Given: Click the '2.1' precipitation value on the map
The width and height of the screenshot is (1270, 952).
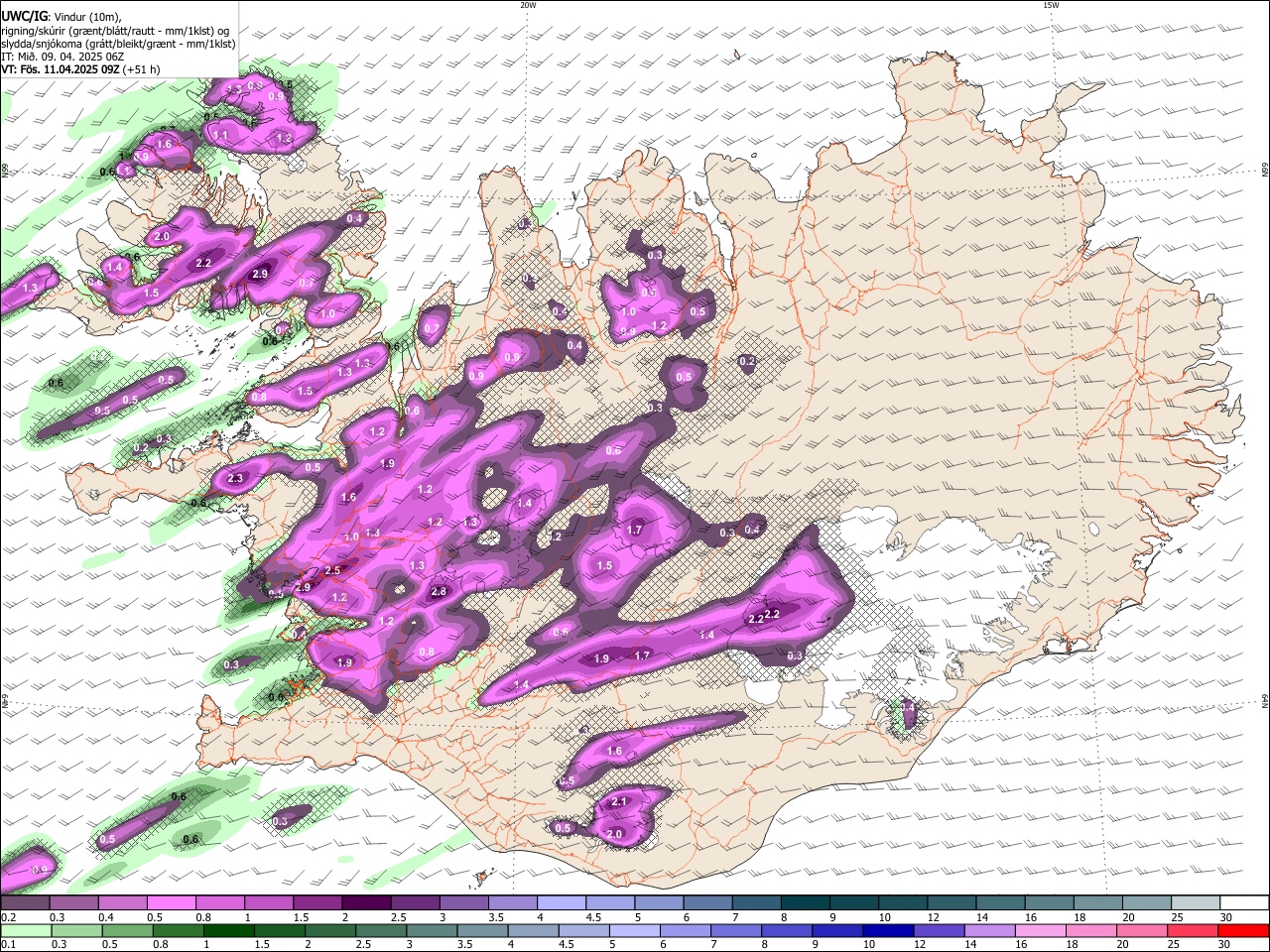Looking at the screenshot, I should (x=619, y=801).
